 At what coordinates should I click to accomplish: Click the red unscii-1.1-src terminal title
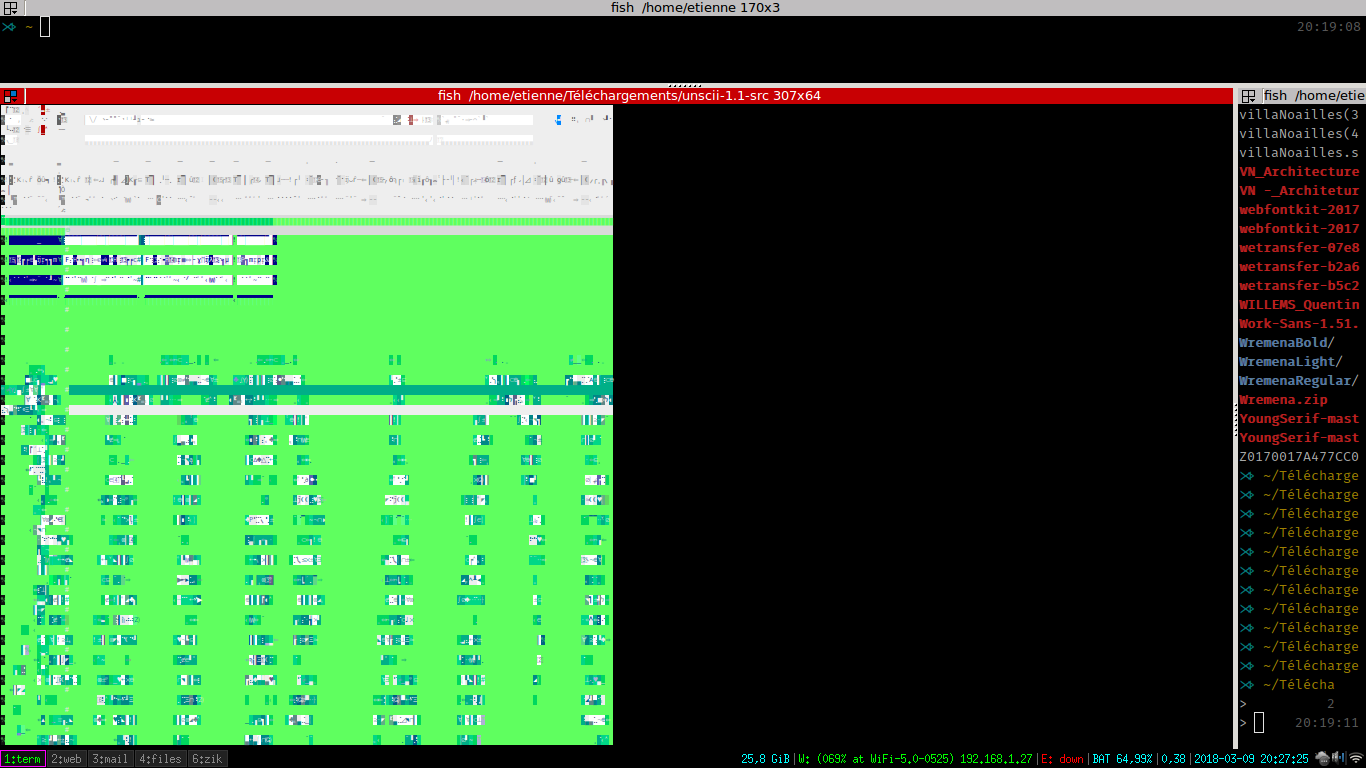[x=629, y=96]
